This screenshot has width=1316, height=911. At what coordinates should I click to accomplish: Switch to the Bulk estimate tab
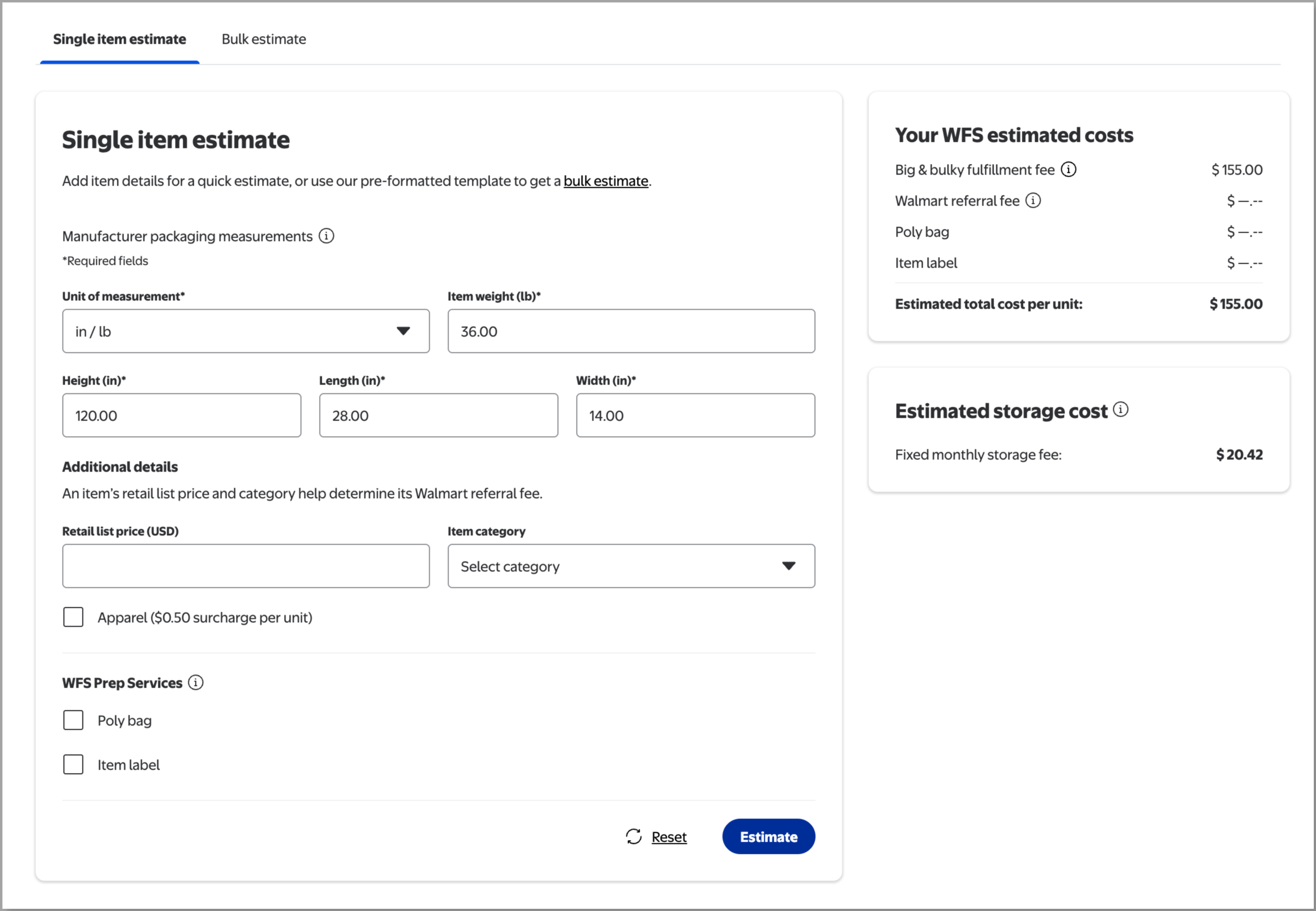click(x=264, y=39)
